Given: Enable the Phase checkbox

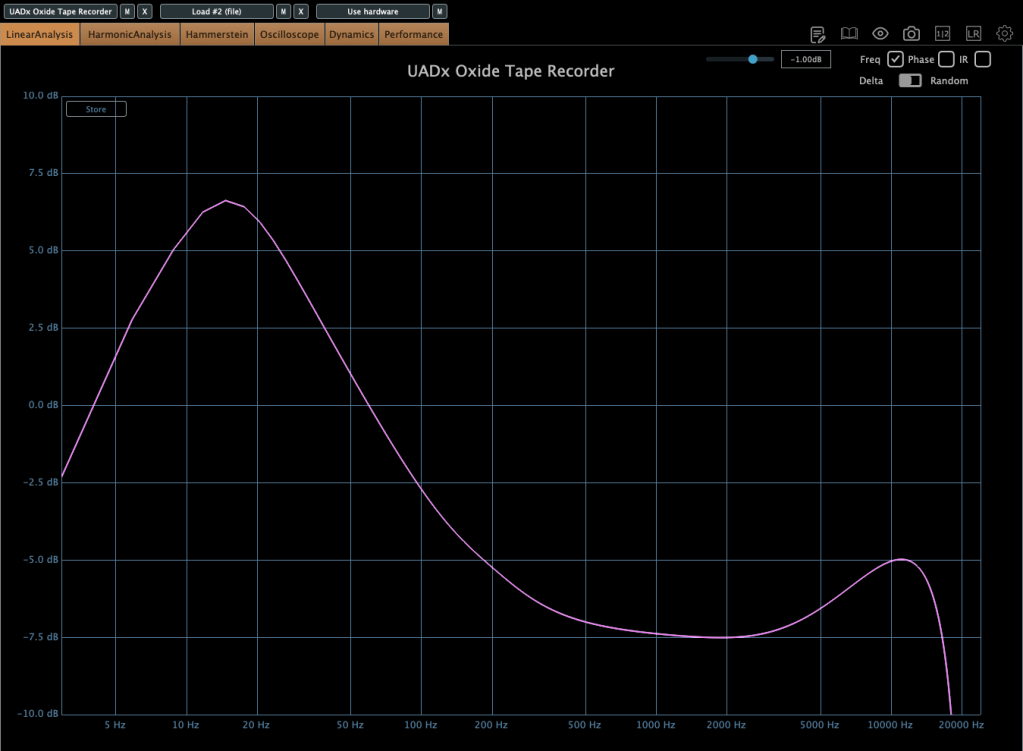Looking at the screenshot, I should [x=946, y=60].
